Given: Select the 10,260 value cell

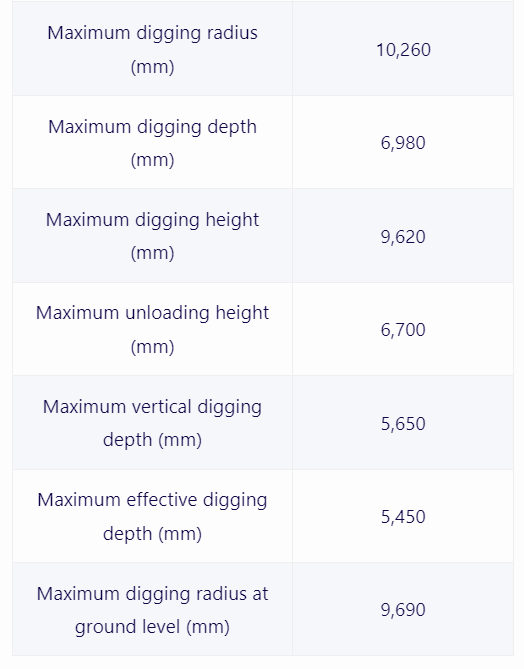Looking at the screenshot, I should pyautogui.click(x=403, y=49).
